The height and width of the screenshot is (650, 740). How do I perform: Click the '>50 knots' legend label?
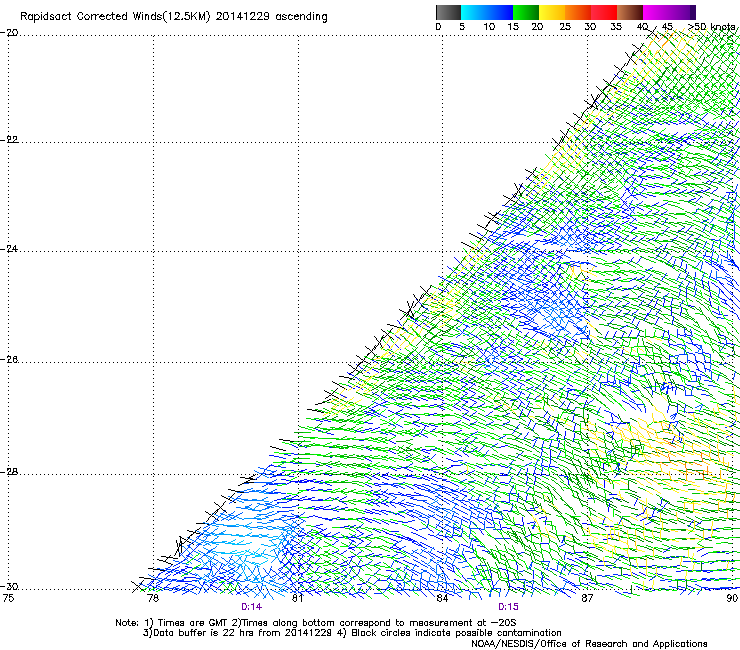tap(711, 27)
